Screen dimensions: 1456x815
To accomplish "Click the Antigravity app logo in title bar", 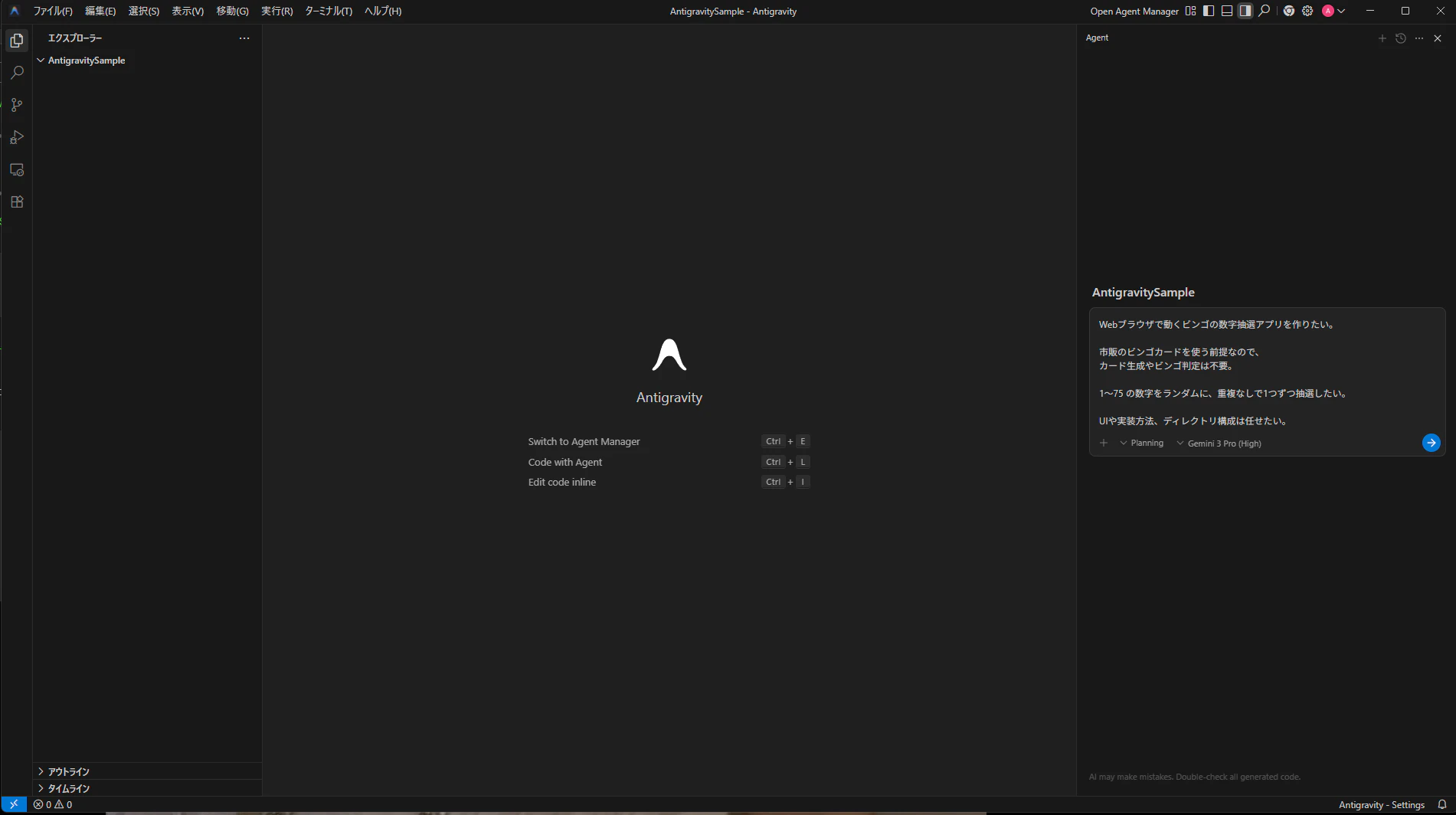I will (14, 11).
